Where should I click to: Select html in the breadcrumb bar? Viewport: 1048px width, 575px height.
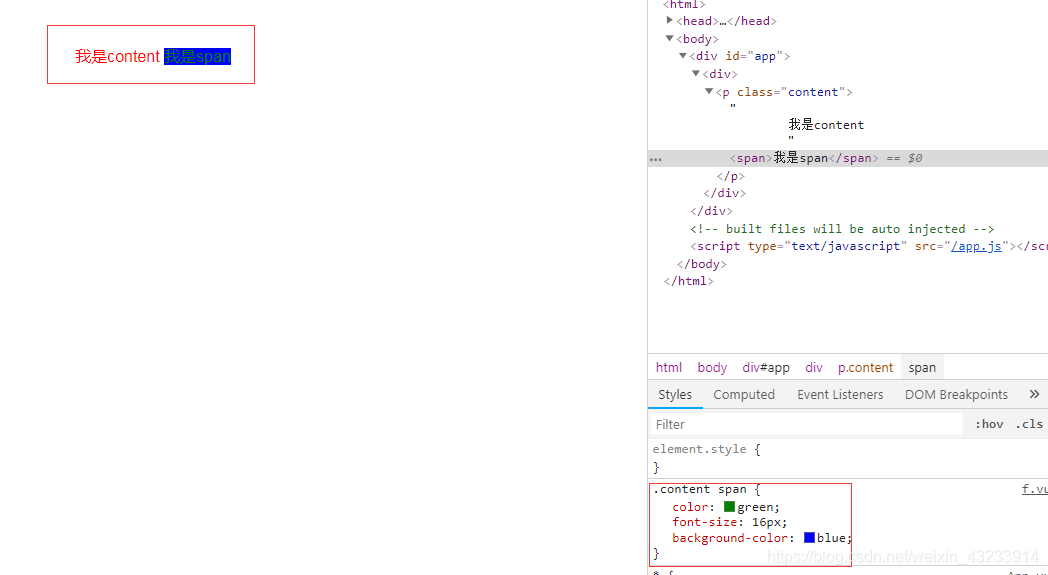669,368
